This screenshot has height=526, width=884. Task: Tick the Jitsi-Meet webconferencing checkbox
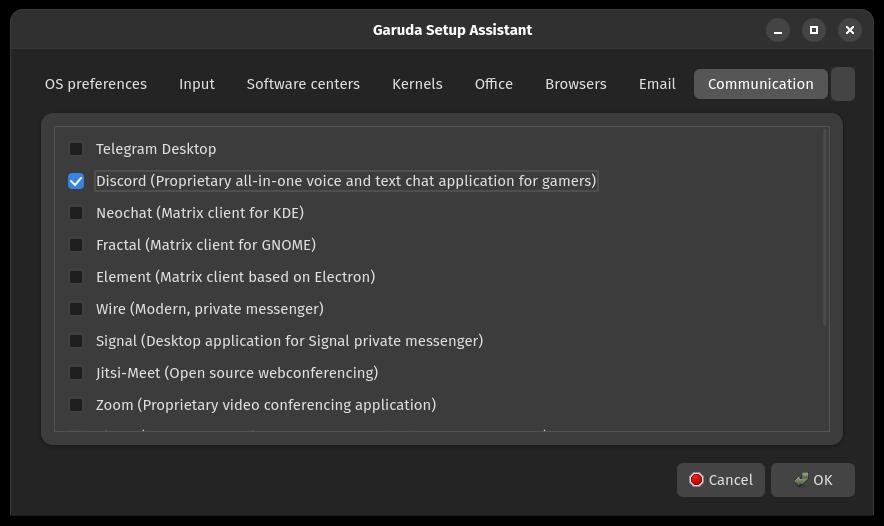(x=76, y=373)
